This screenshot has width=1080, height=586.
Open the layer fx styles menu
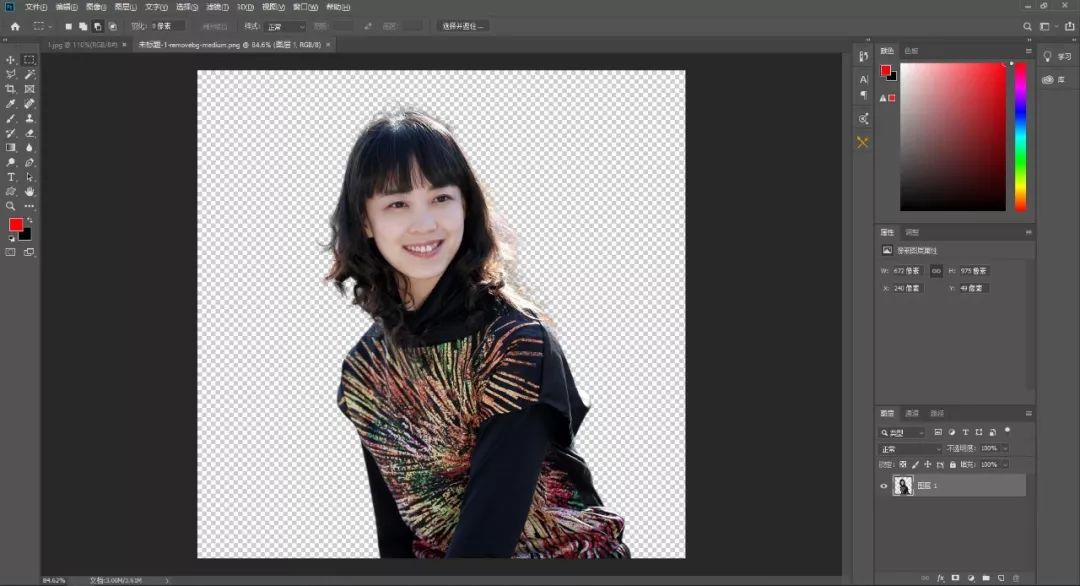[x=938, y=577]
